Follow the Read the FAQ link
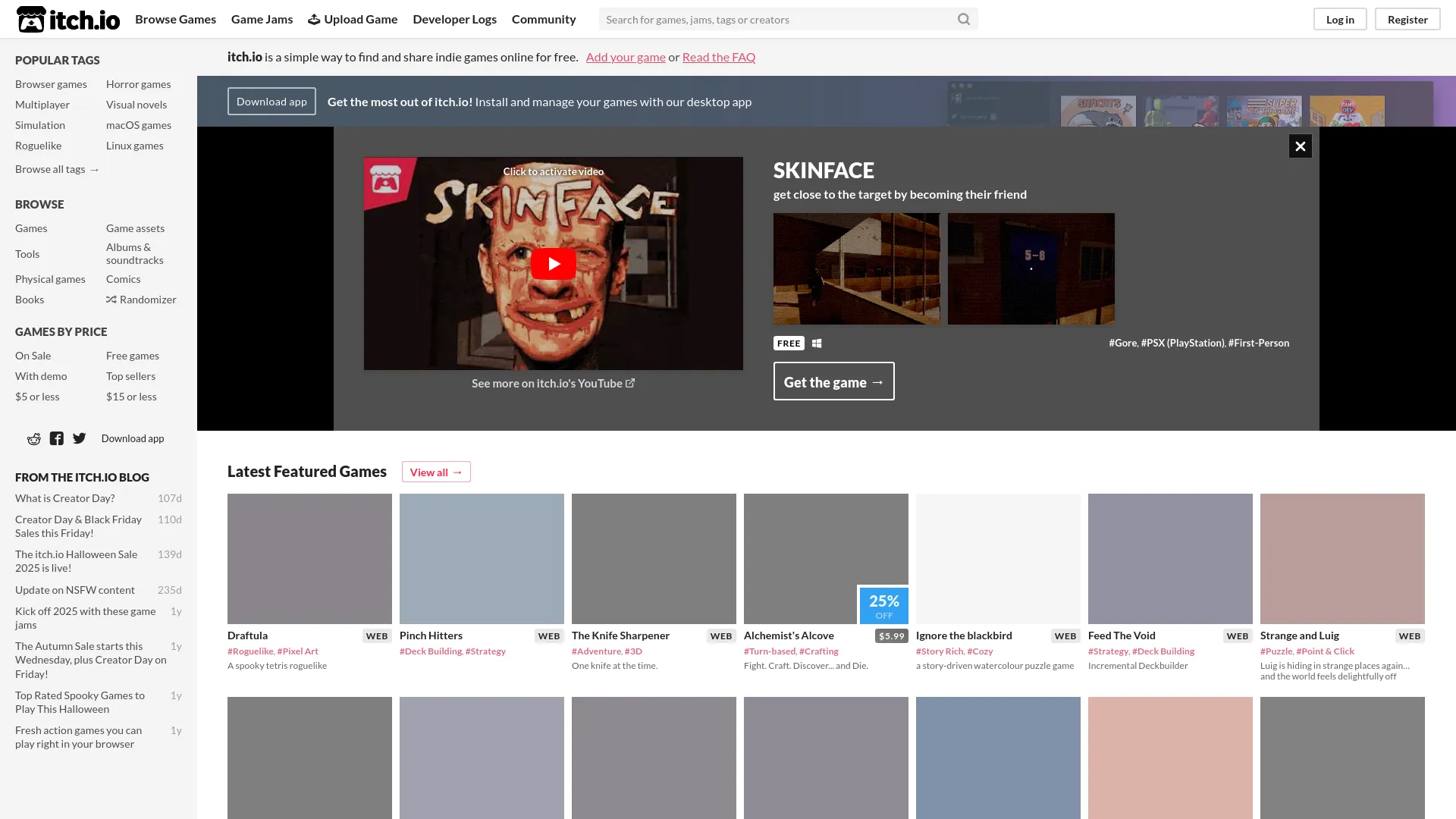Image resolution: width=1456 pixels, height=819 pixels. tap(719, 57)
